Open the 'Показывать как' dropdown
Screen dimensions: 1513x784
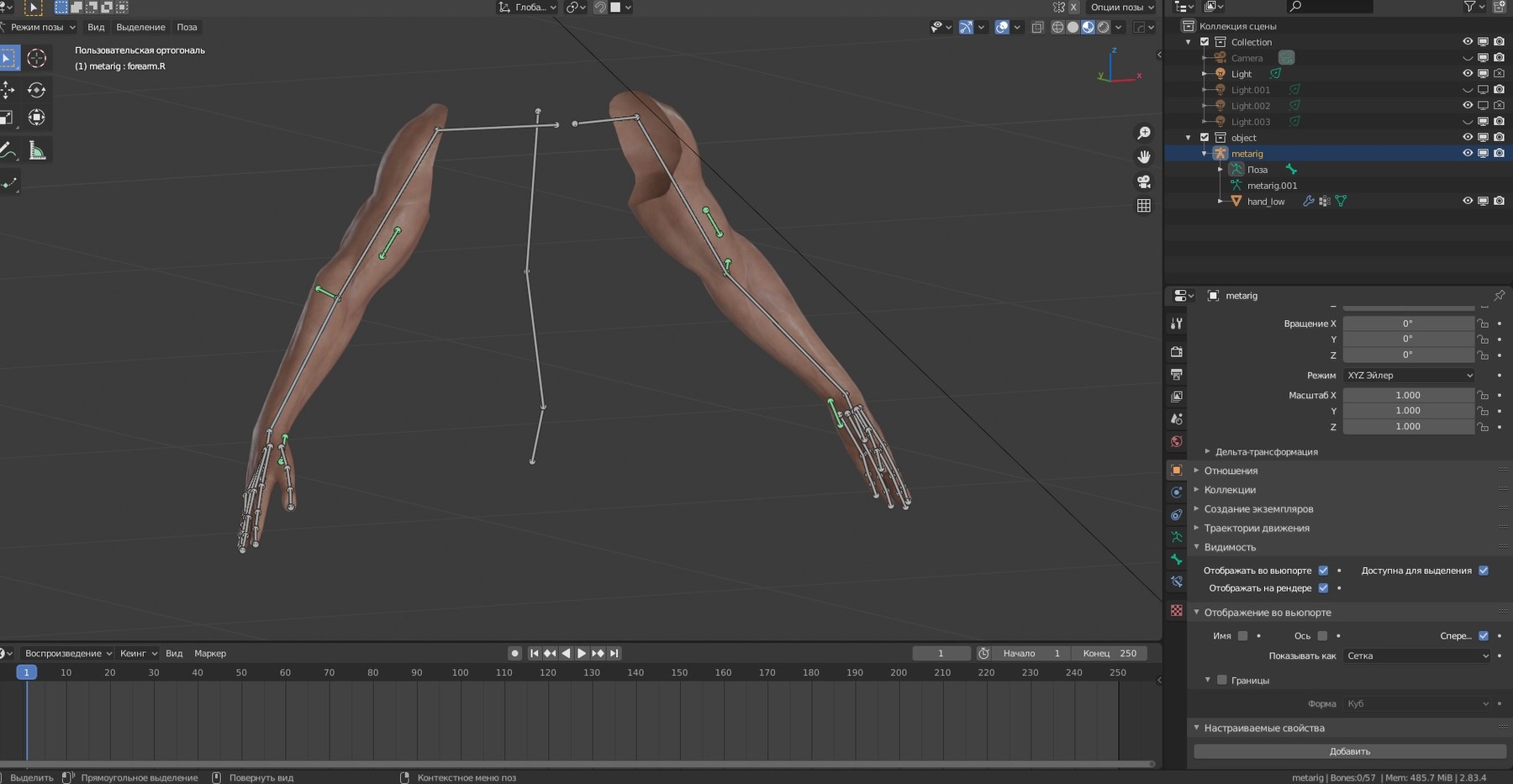1416,655
